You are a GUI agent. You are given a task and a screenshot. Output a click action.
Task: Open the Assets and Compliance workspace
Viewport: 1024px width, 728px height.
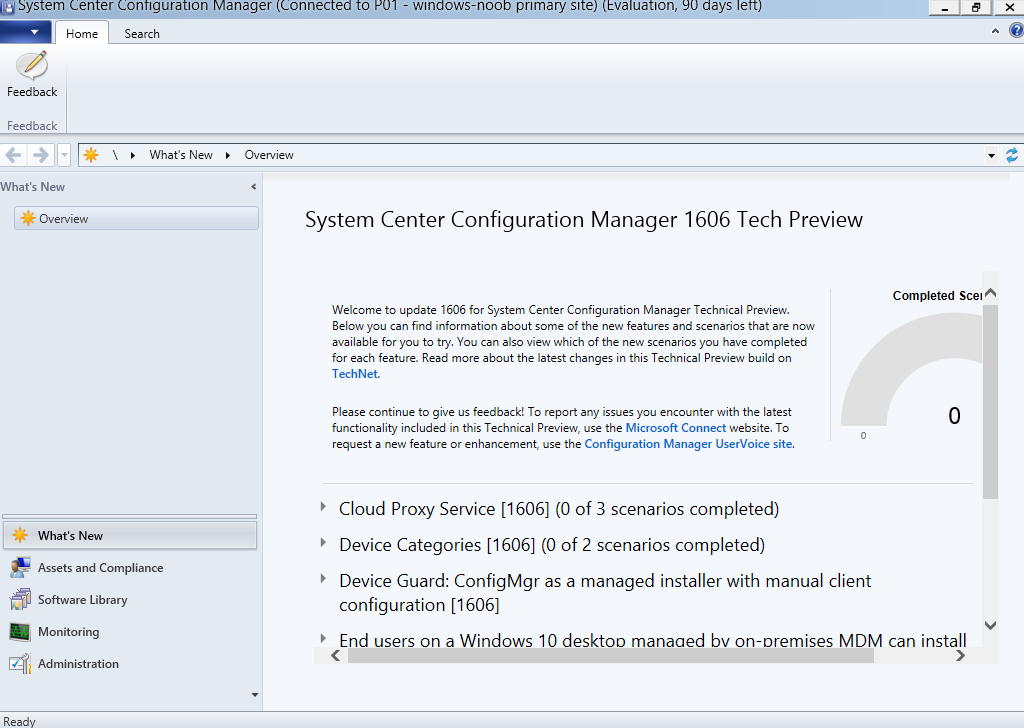tap(130, 567)
